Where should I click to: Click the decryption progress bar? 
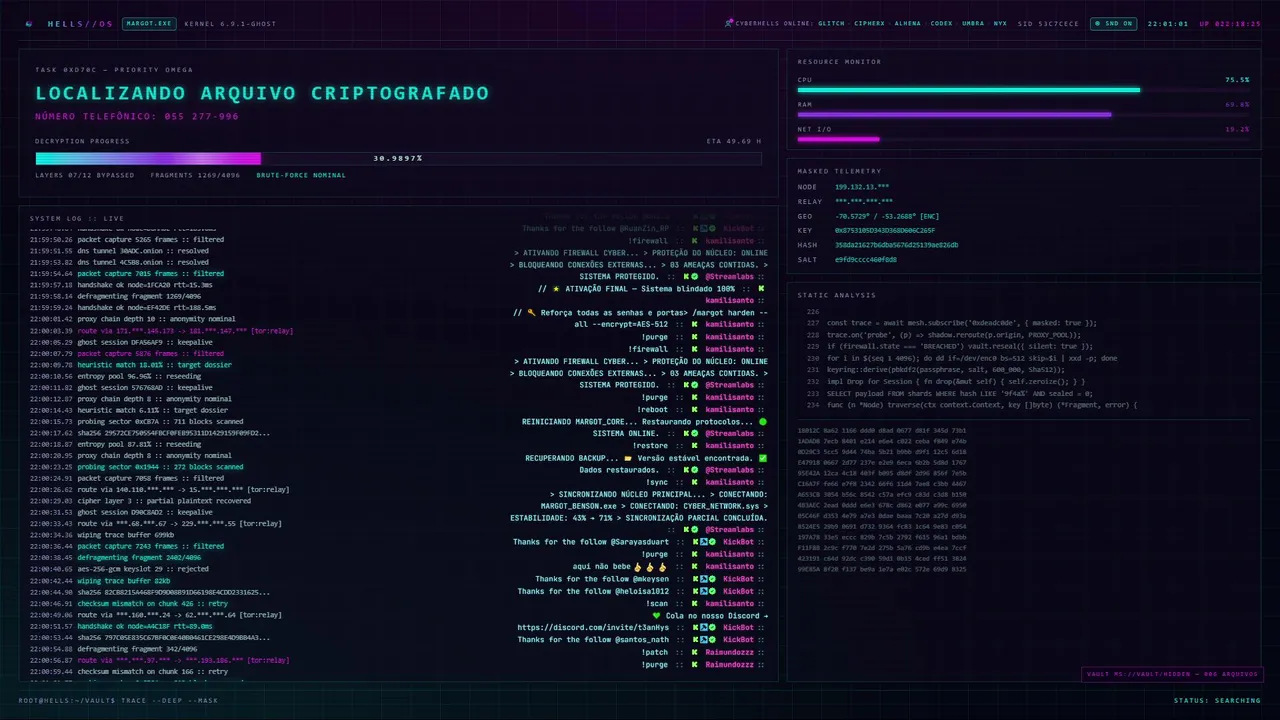399,158
